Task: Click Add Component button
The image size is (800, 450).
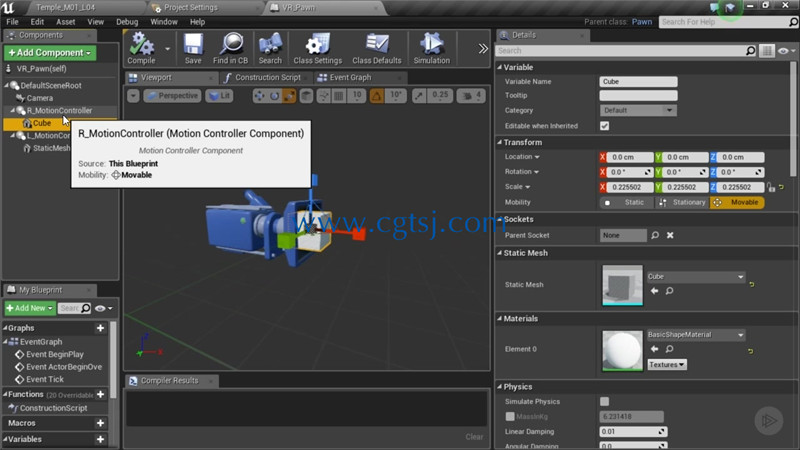Action: [50, 53]
